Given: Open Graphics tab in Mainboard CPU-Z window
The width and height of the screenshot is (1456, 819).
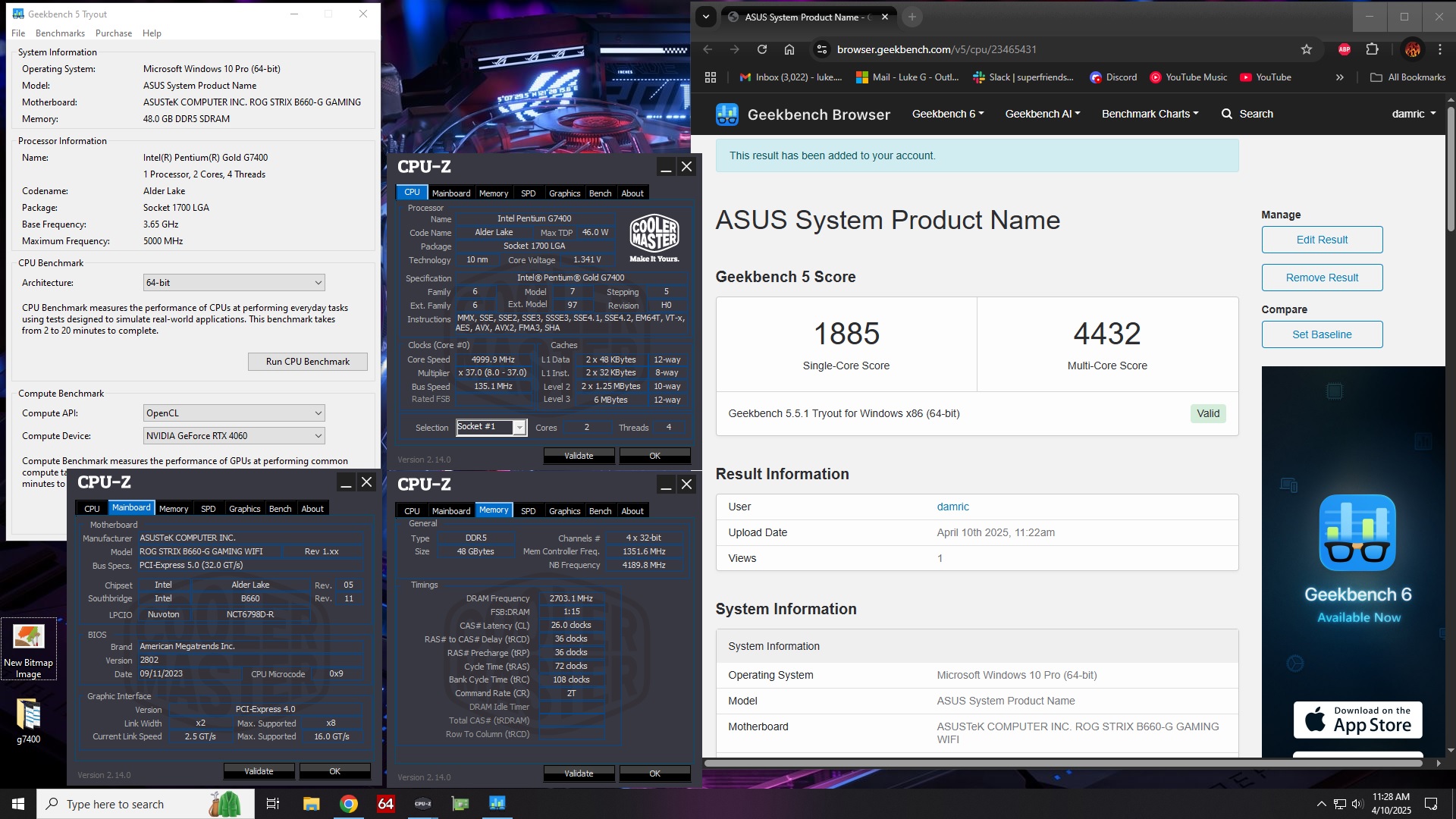Looking at the screenshot, I should pyautogui.click(x=244, y=509).
